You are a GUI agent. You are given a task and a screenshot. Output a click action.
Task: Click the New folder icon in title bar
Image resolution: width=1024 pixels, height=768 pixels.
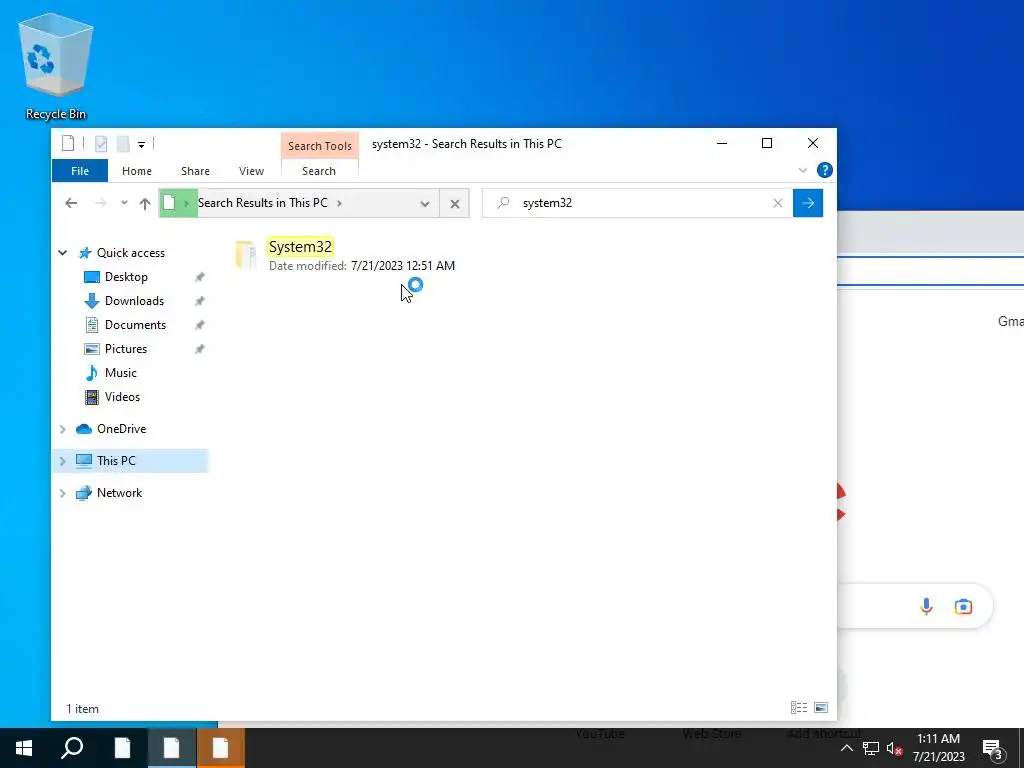click(123, 143)
